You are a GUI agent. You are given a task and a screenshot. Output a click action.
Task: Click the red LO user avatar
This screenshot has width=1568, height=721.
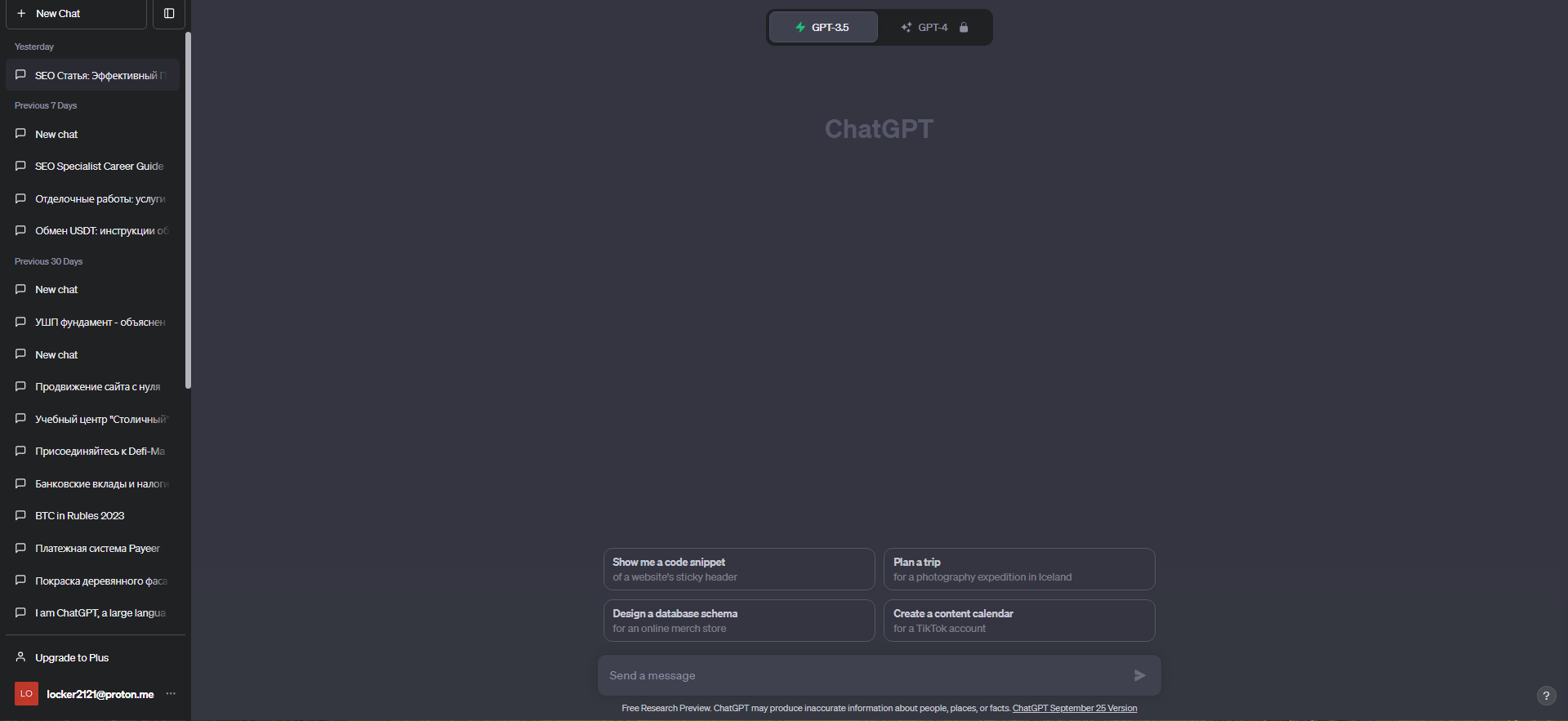[26, 694]
